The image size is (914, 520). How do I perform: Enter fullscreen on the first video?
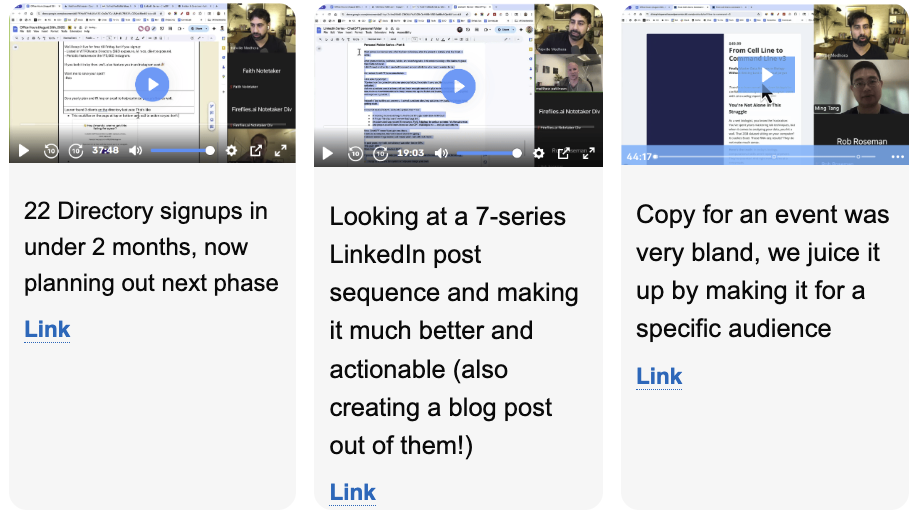coord(281,151)
